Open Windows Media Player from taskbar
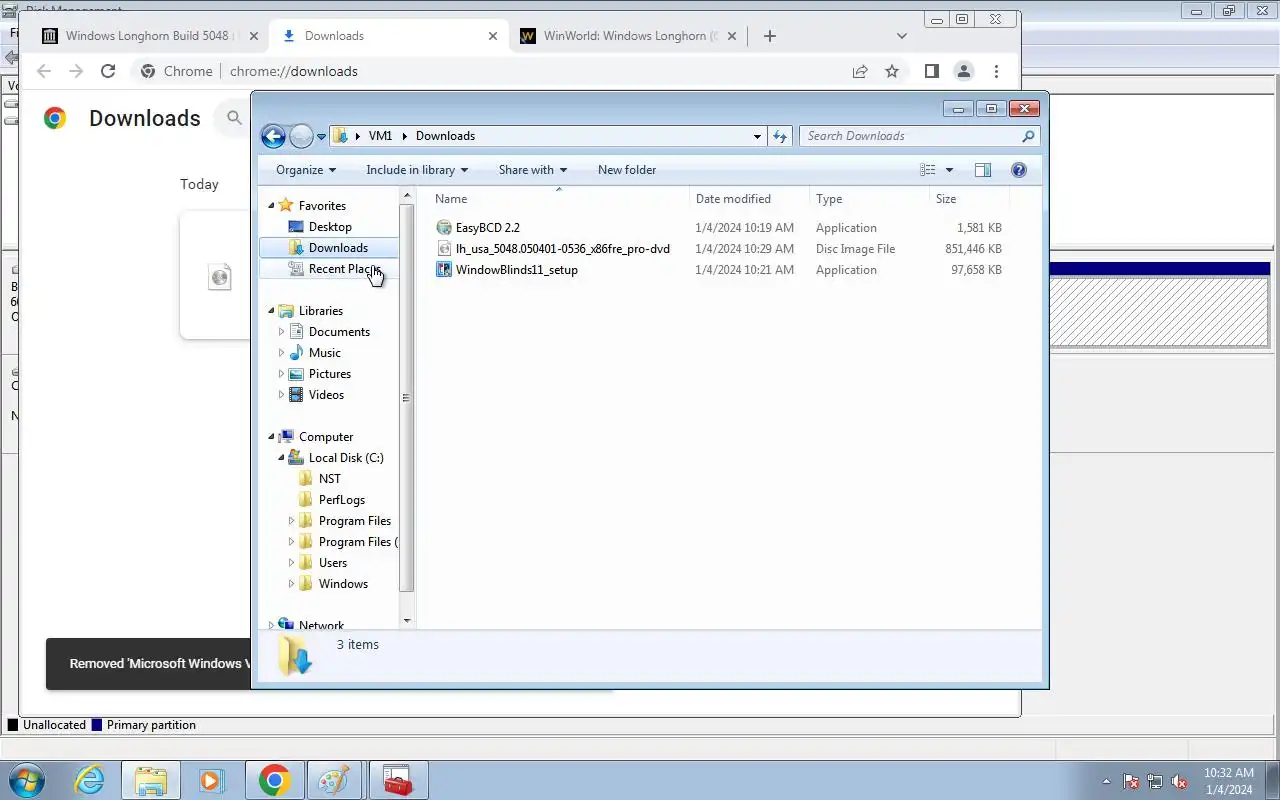Screen dimensions: 1280x800 (211, 780)
